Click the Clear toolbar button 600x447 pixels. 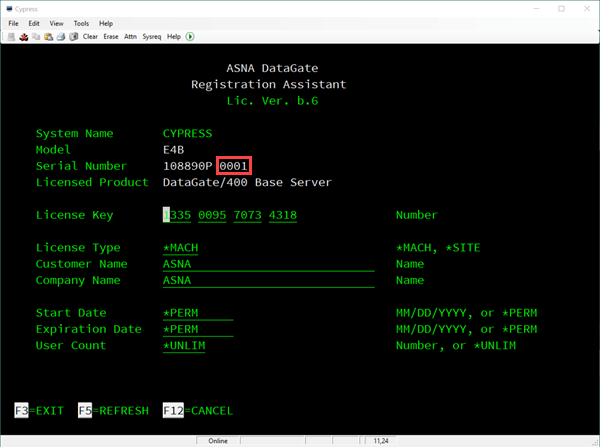(x=90, y=37)
